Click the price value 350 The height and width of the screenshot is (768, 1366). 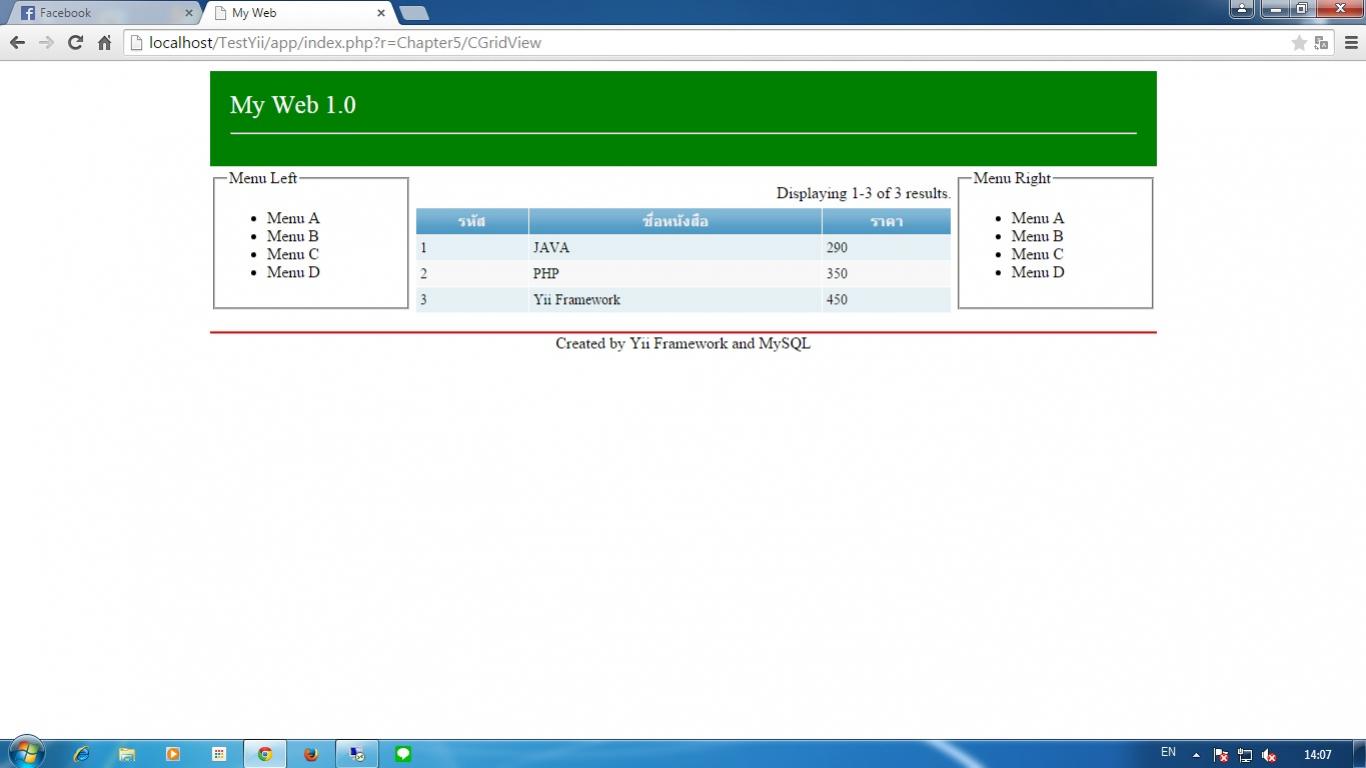tap(837, 273)
